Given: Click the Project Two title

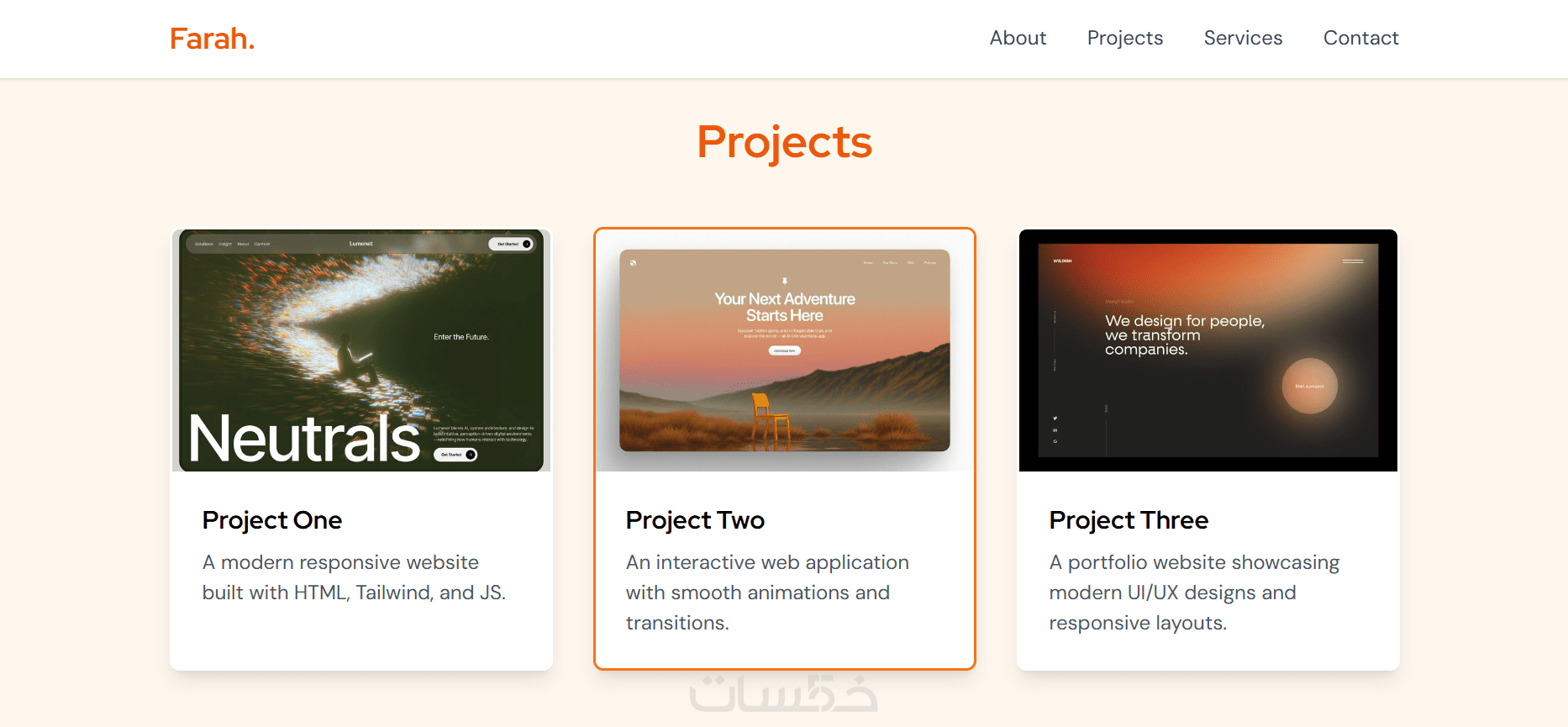Looking at the screenshot, I should point(695,520).
